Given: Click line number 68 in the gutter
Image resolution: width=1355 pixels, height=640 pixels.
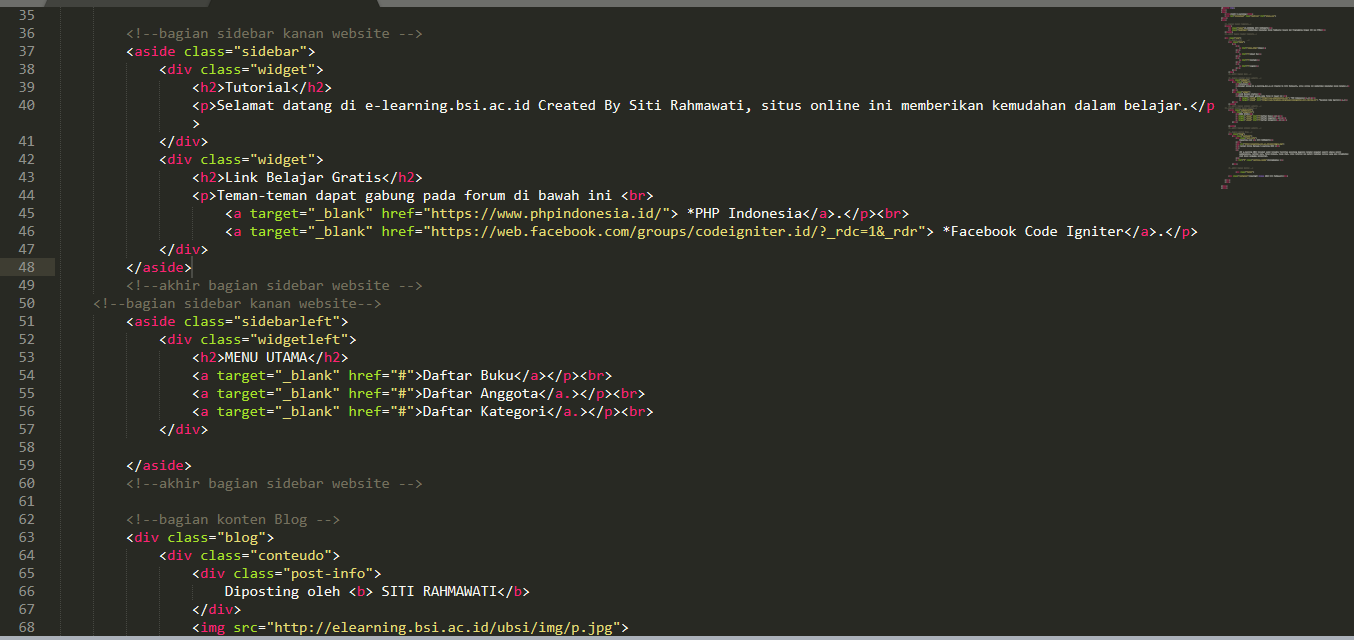Looking at the screenshot, I should (25, 627).
